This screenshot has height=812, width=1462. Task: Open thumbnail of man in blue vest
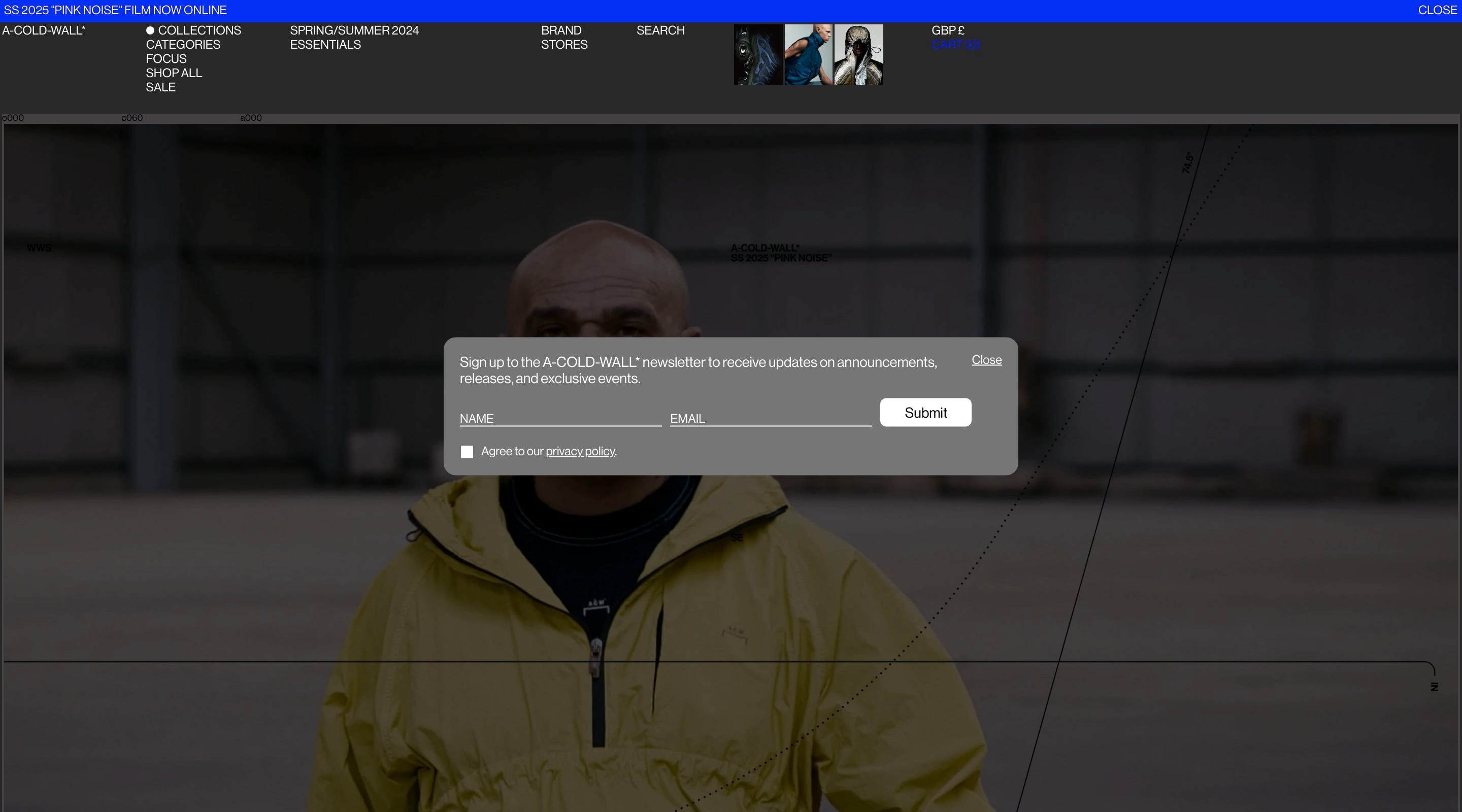[808, 55]
